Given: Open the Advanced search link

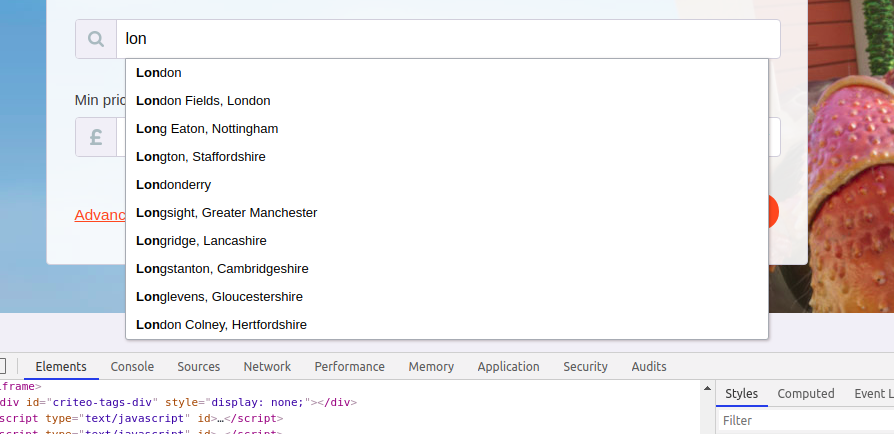Looking at the screenshot, I should (100, 215).
